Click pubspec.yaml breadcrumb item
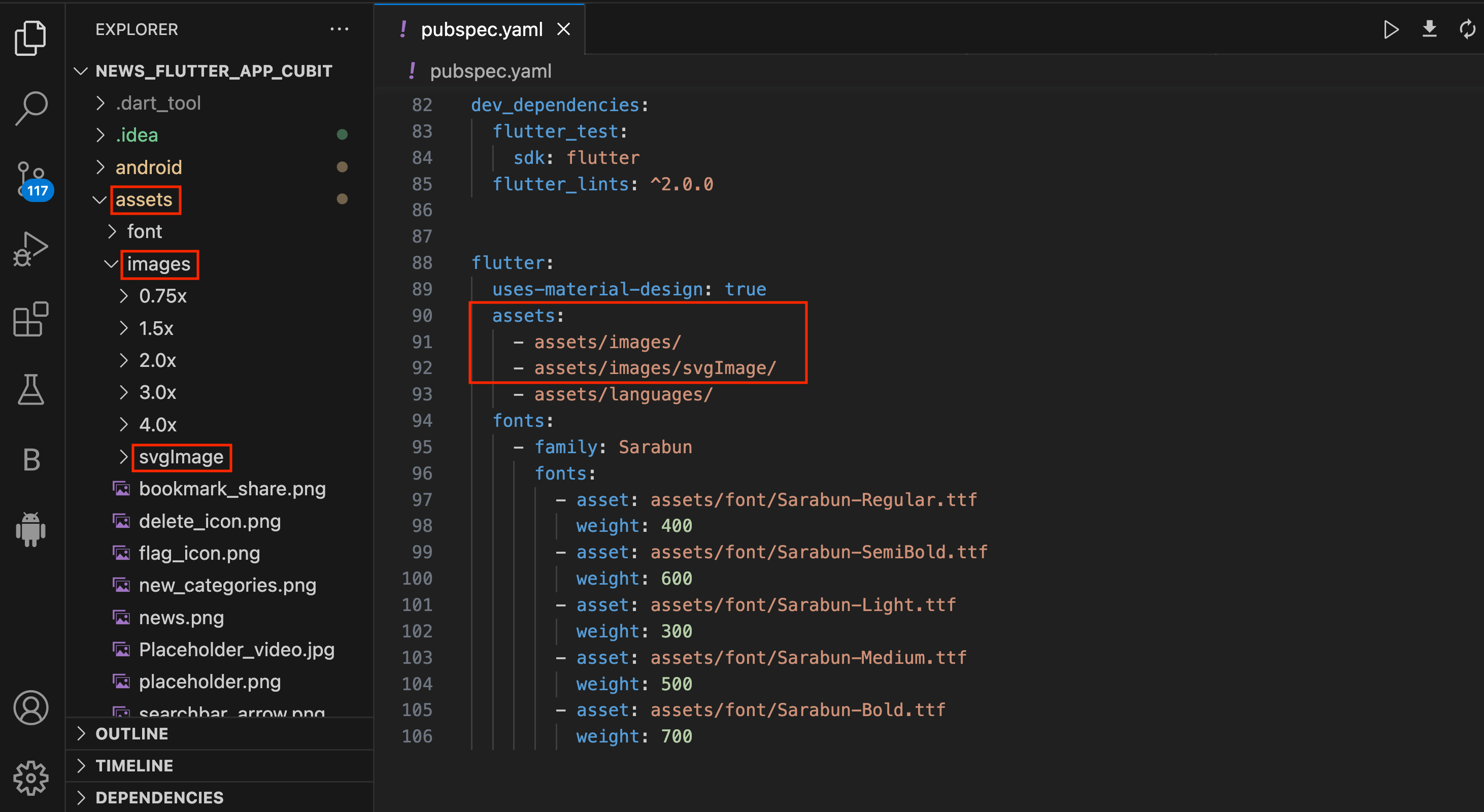The width and height of the screenshot is (1484, 812). 490,72
